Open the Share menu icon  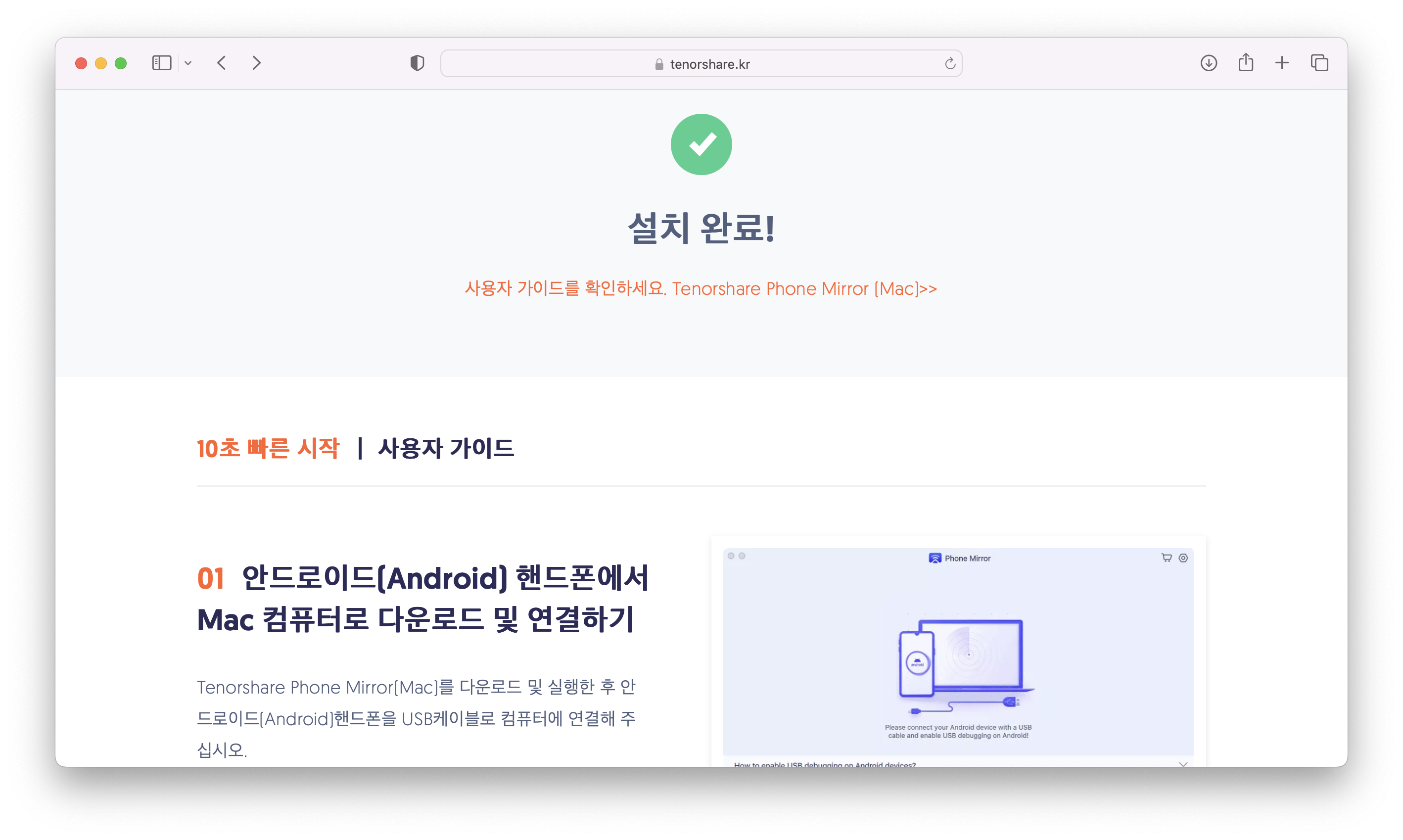tap(1246, 62)
